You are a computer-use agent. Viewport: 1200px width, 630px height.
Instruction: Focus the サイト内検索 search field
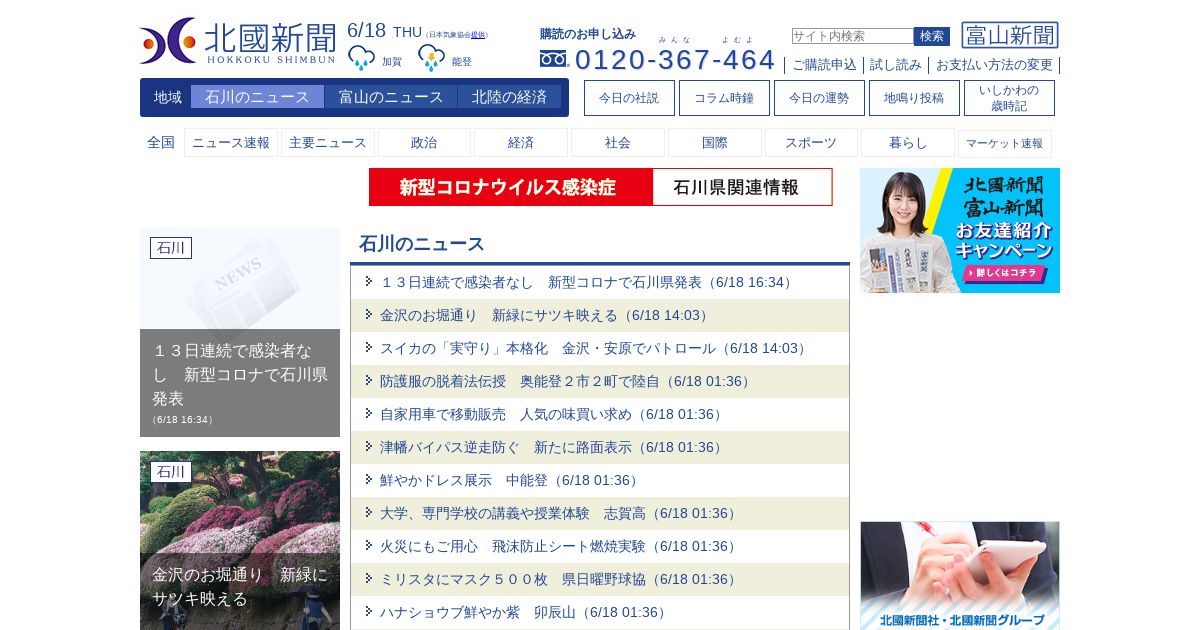852,36
